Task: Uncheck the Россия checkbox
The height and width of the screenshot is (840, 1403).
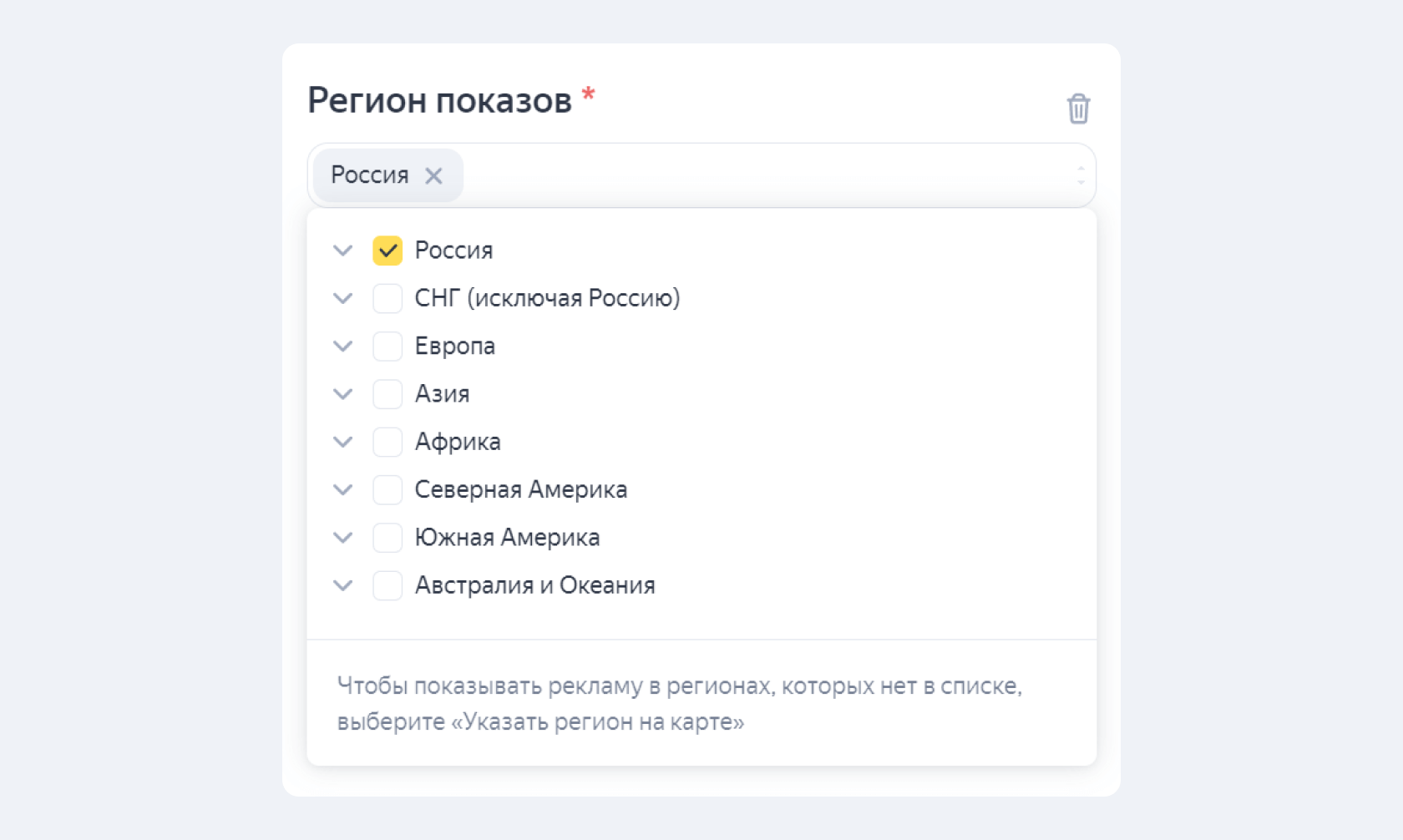Action: [387, 250]
